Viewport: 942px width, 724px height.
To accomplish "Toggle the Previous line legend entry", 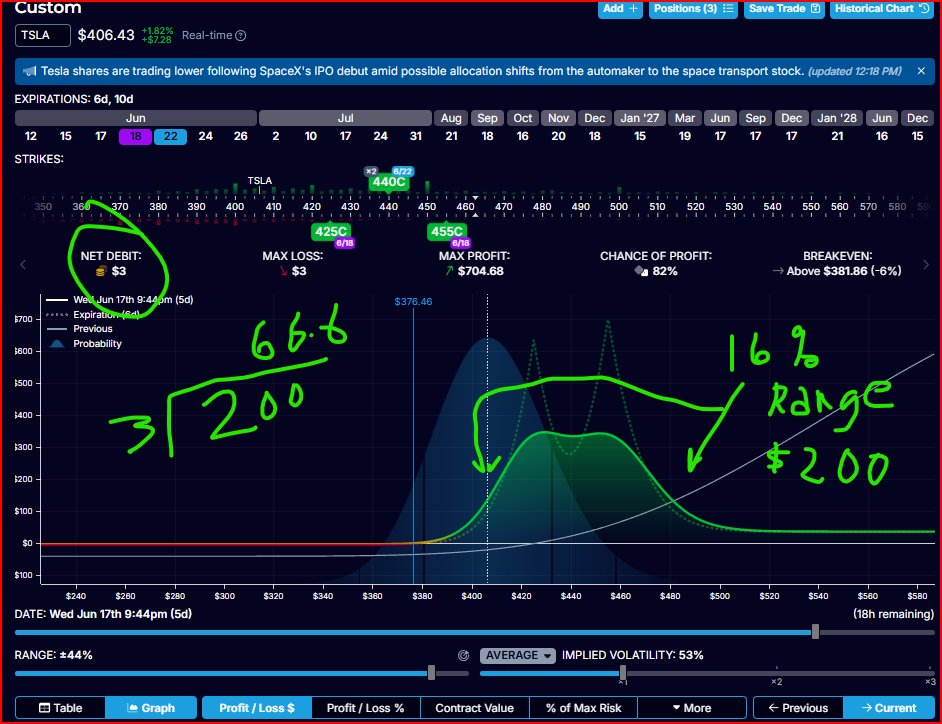I will (79, 329).
